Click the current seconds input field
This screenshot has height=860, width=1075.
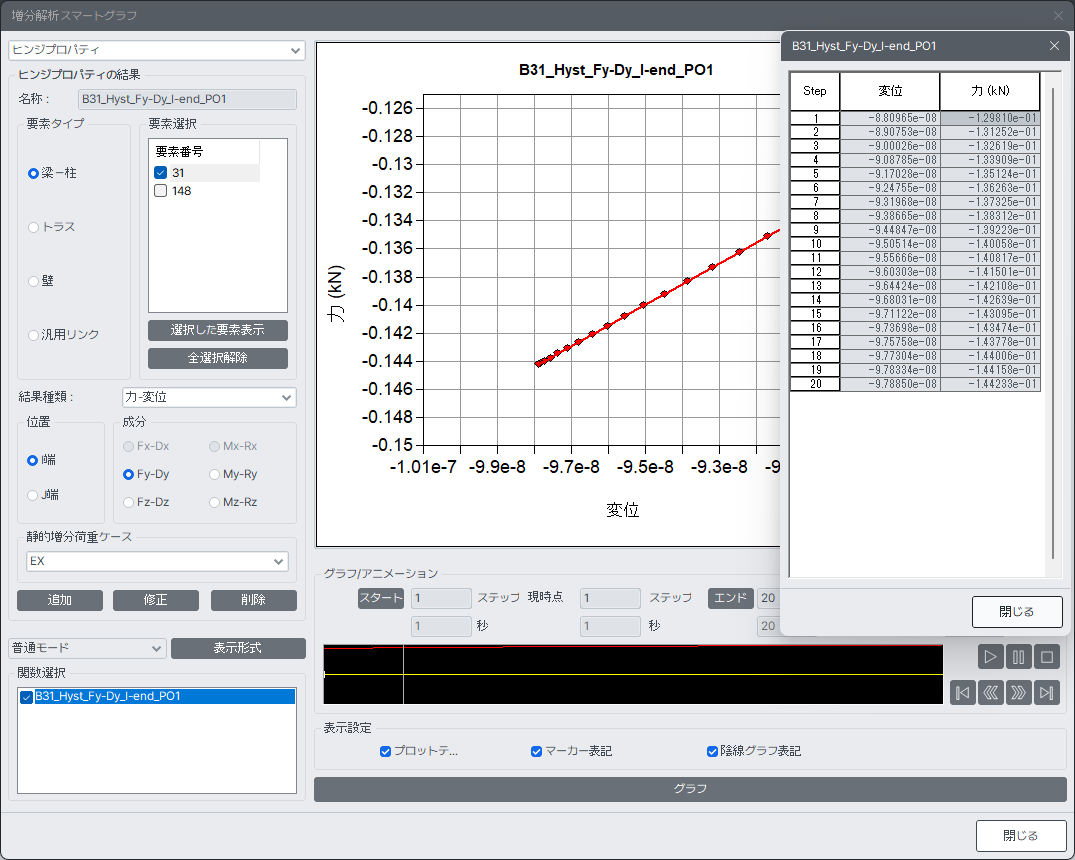point(610,626)
